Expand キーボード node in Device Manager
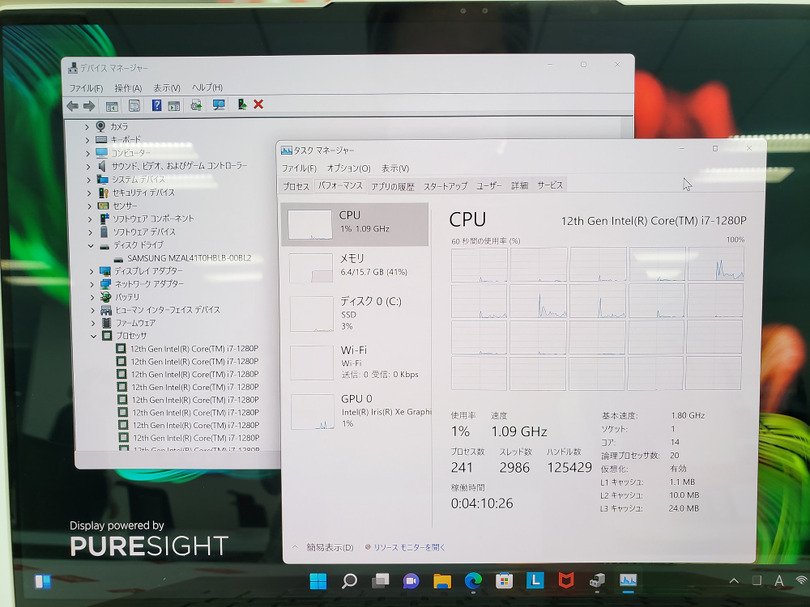Image resolution: width=810 pixels, height=607 pixels. point(87,140)
